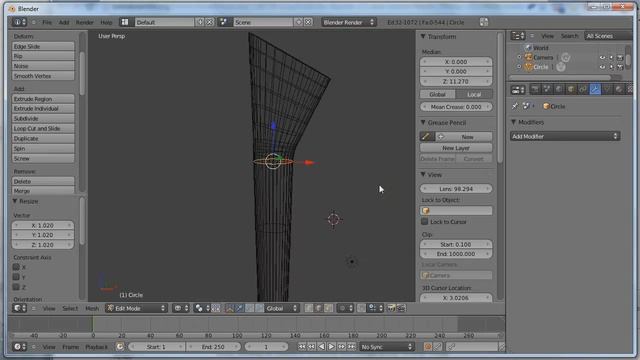Click the OpenGL render animation icon
Viewport: 640px width, 360px height.
(401, 308)
